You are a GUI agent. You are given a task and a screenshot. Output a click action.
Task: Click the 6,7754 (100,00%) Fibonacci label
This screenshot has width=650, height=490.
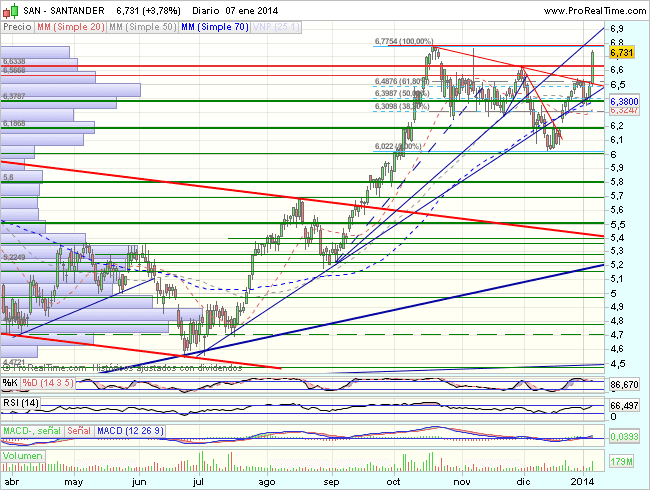(404, 41)
